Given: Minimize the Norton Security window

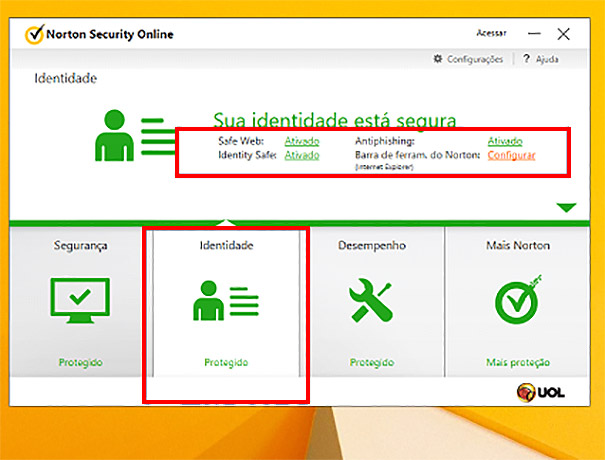Looking at the screenshot, I should pos(534,34).
